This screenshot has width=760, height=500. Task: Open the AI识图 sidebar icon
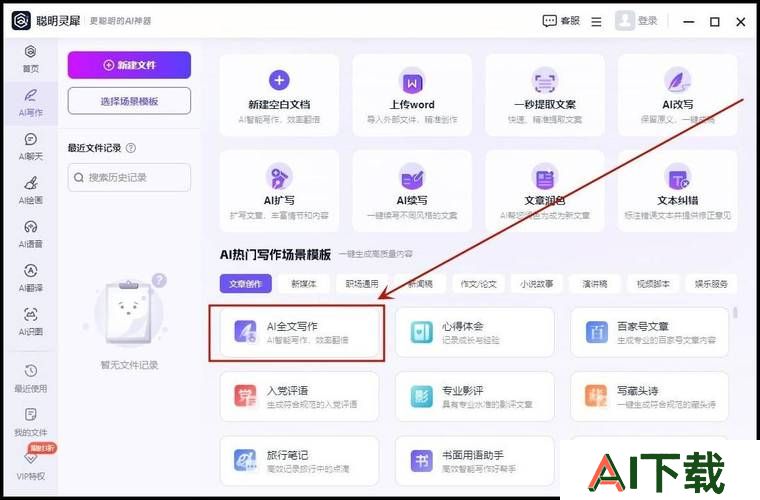coord(31,314)
